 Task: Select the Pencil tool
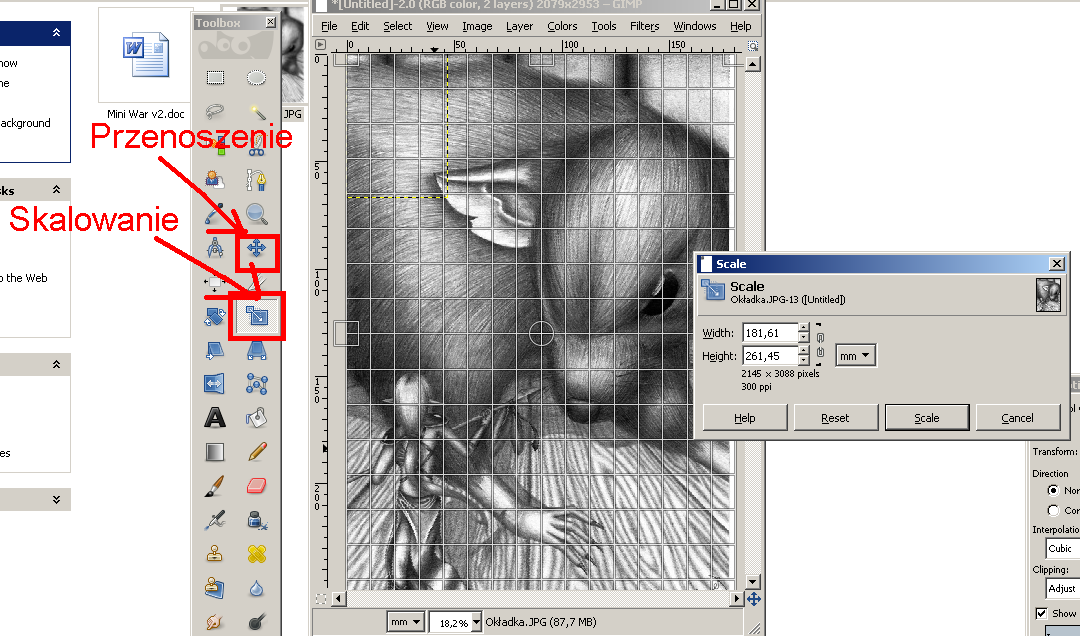point(257,452)
